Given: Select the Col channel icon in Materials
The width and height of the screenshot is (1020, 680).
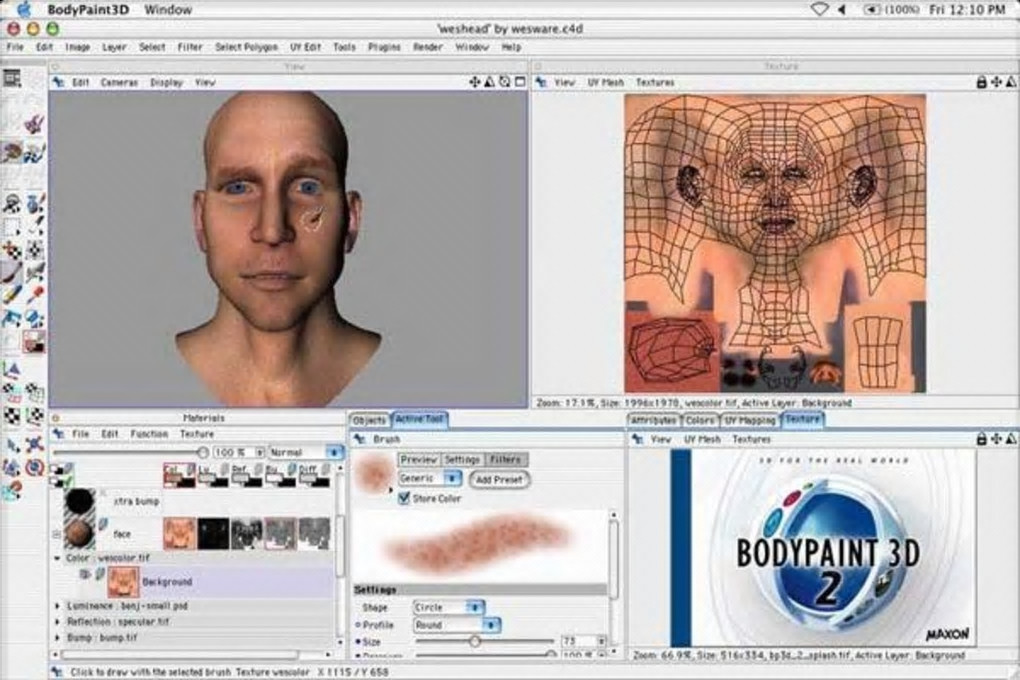Looking at the screenshot, I should [x=179, y=476].
